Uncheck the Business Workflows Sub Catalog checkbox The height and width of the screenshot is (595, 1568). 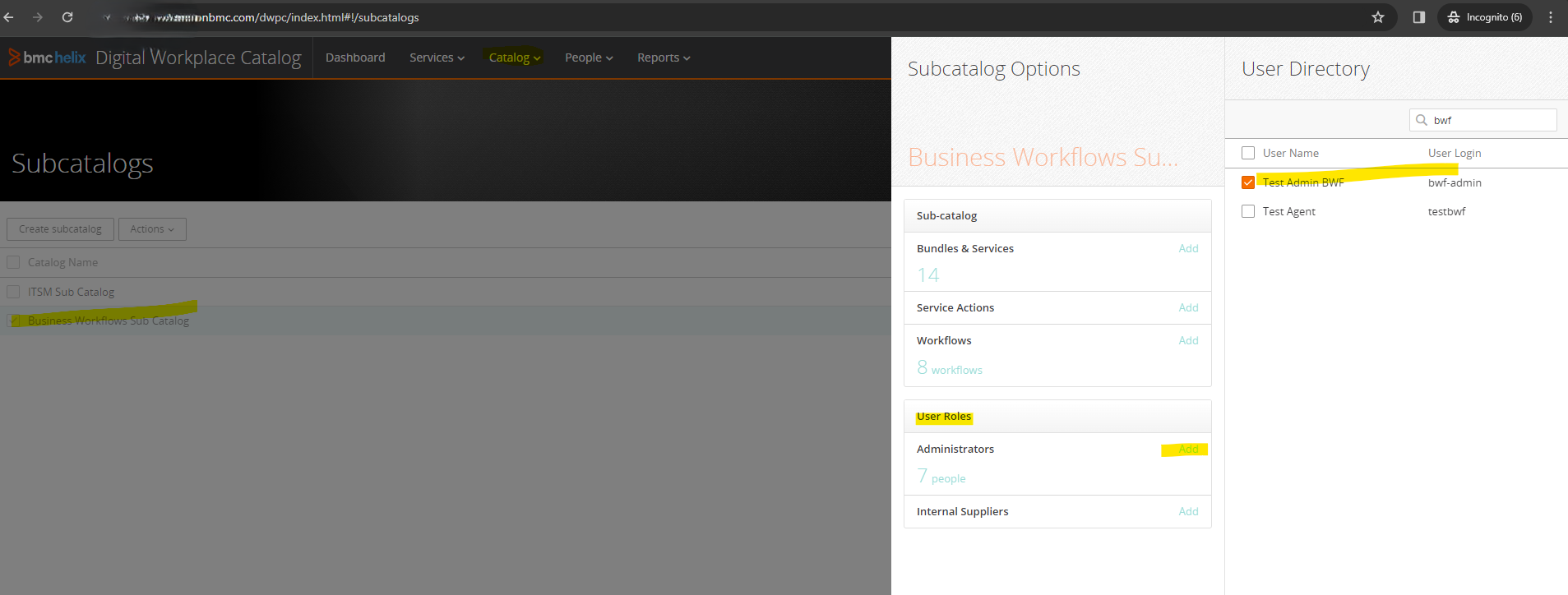[13, 321]
